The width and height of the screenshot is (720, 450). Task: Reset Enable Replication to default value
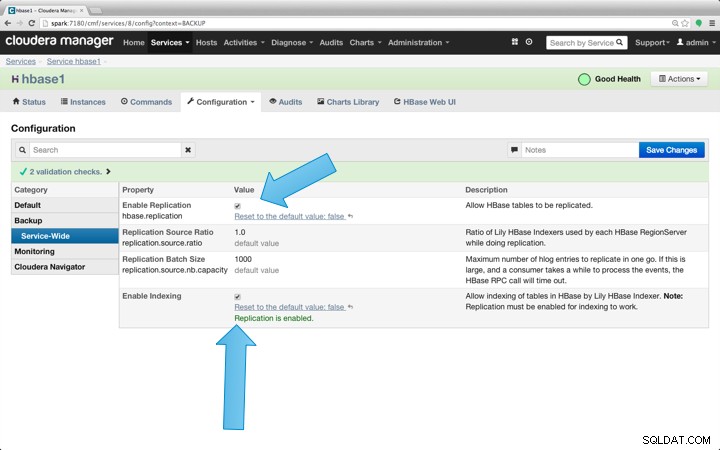(290, 216)
